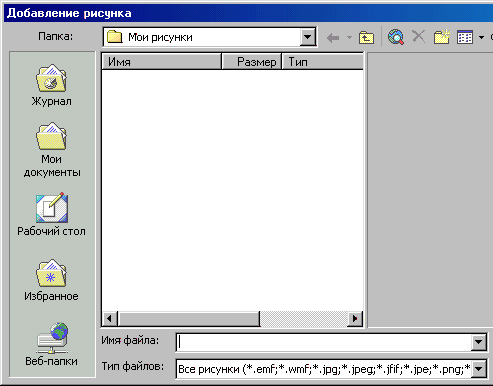The width and height of the screenshot is (493, 386).
Task: Click the Delete (X) toolbar icon
Action: click(418, 36)
